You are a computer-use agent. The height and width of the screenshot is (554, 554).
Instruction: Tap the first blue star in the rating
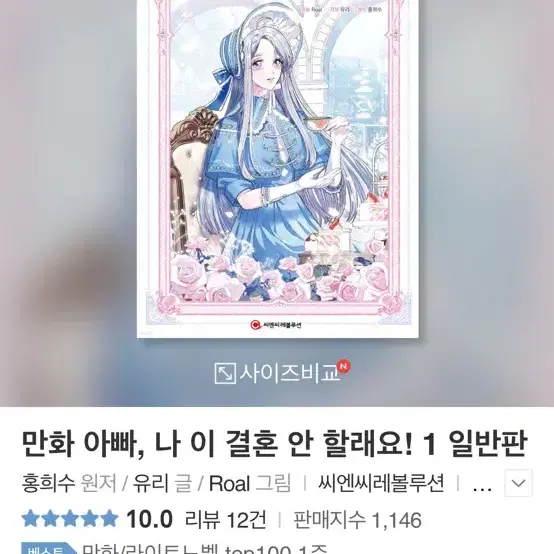[31, 519]
